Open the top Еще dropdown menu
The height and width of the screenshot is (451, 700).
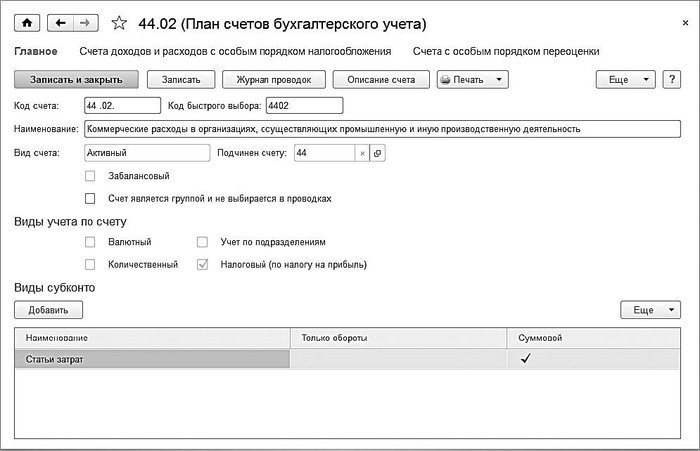(x=626, y=79)
